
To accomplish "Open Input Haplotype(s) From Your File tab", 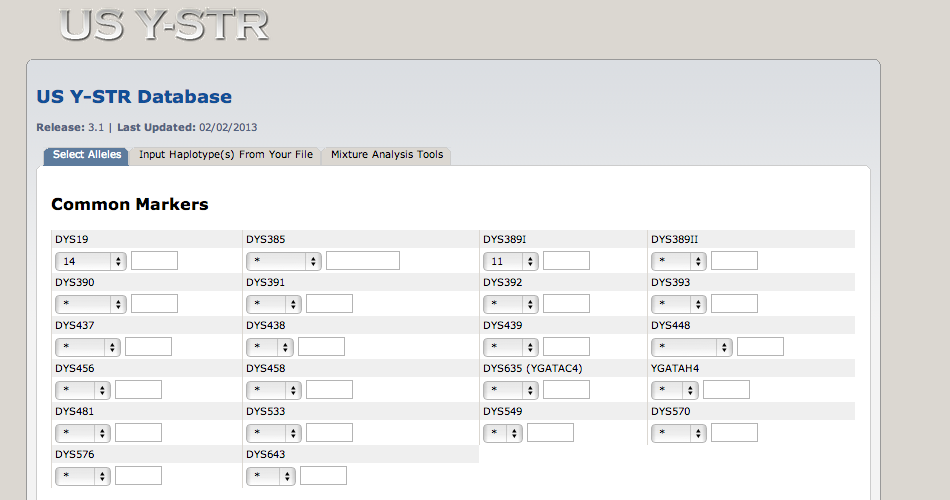I will [x=226, y=155].
